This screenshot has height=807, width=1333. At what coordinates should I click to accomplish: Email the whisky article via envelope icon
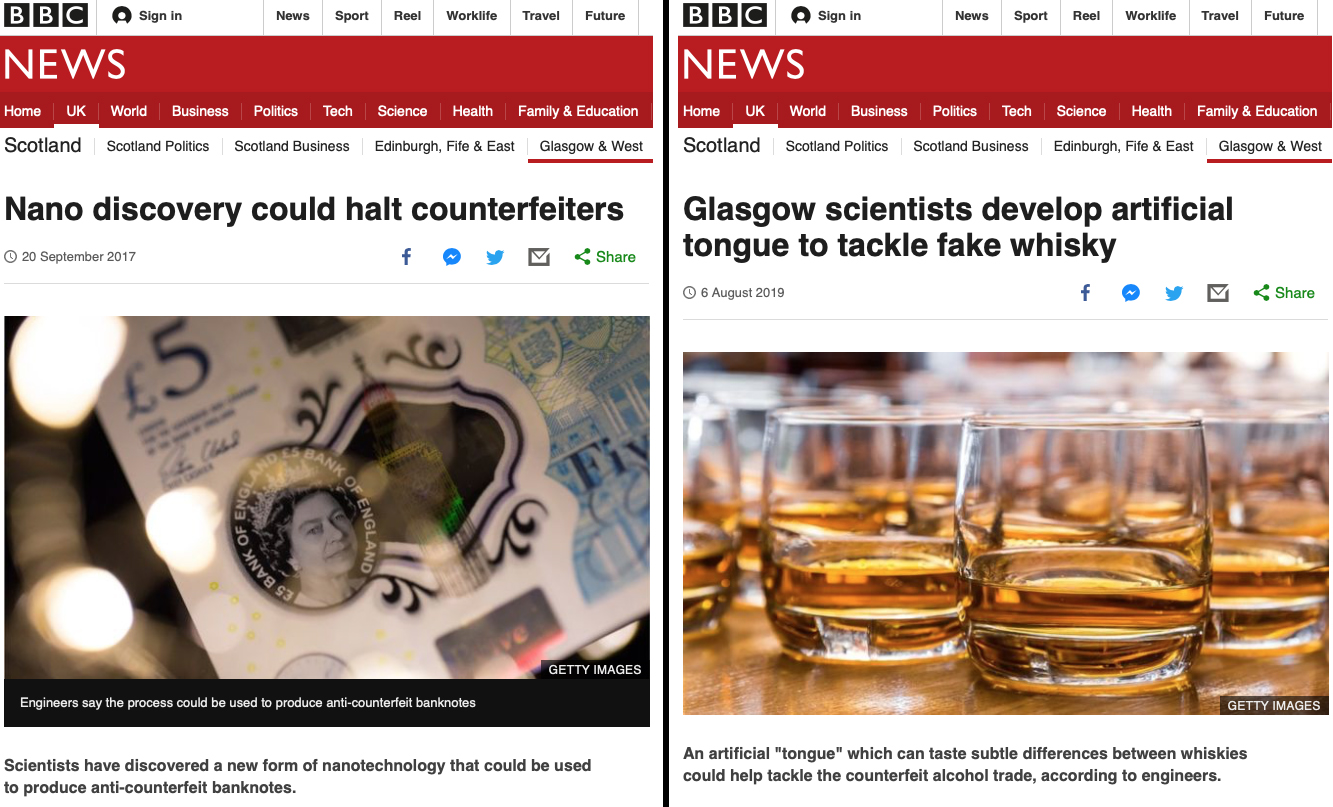tap(1218, 293)
